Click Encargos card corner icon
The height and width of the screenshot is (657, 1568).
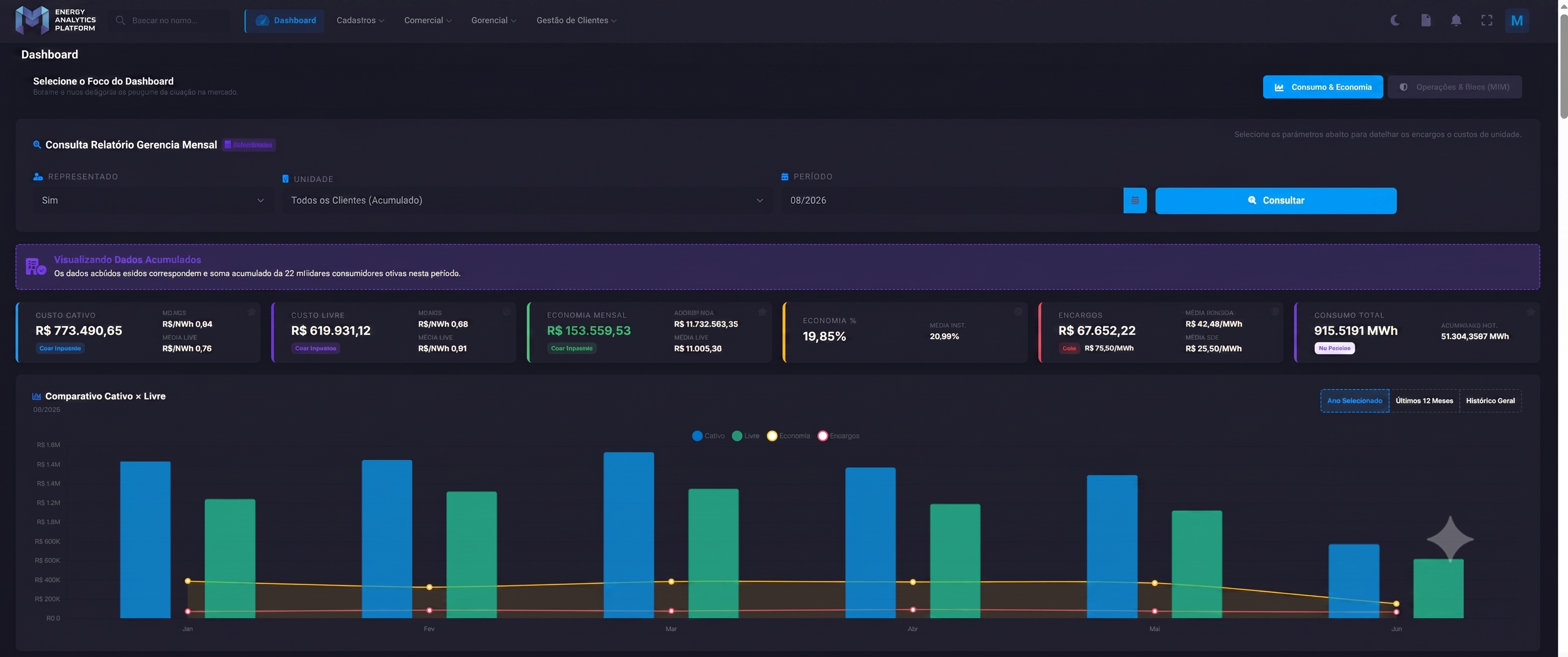pos(1275,312)
